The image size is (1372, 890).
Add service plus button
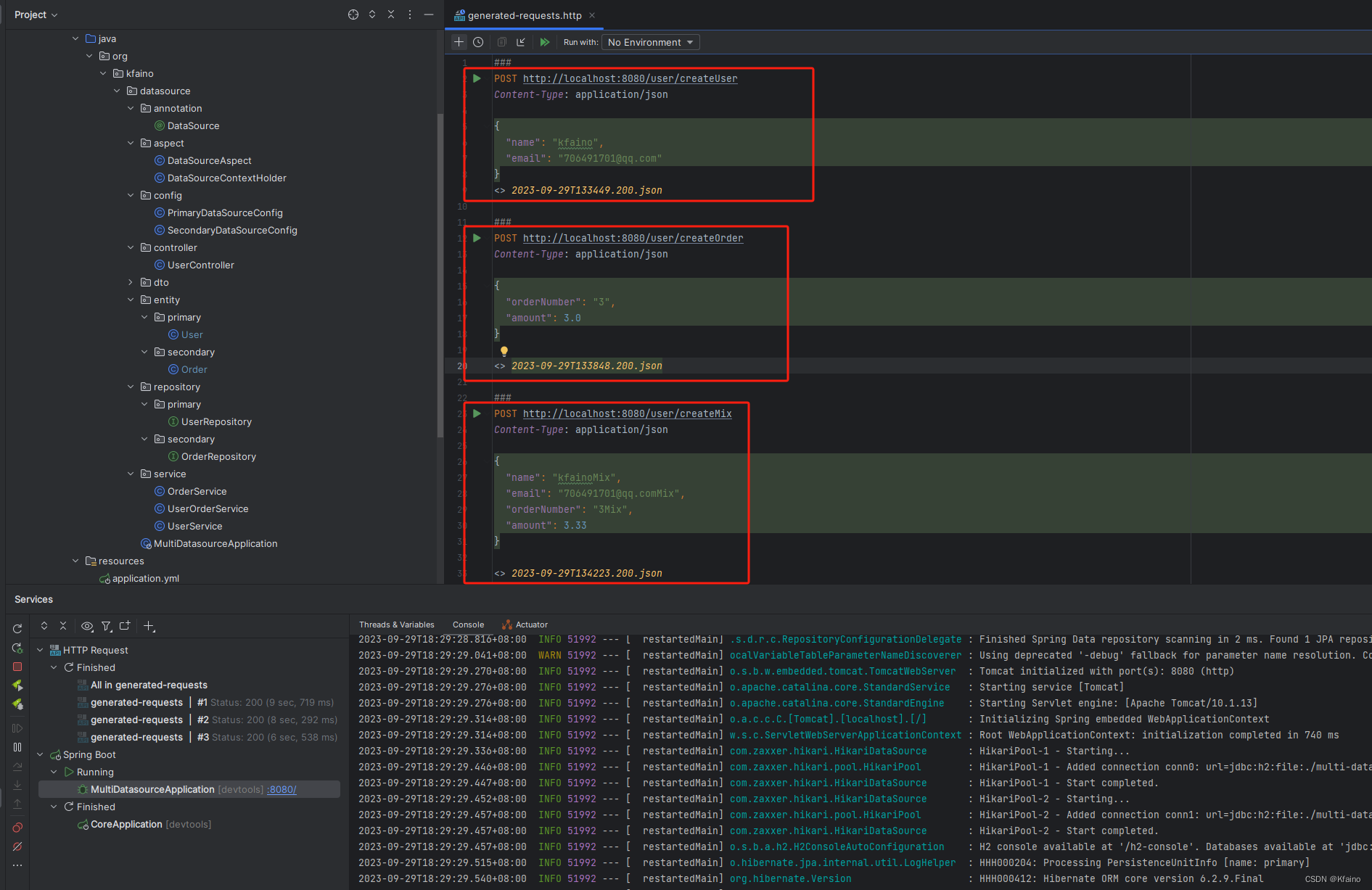pos(149,626)
